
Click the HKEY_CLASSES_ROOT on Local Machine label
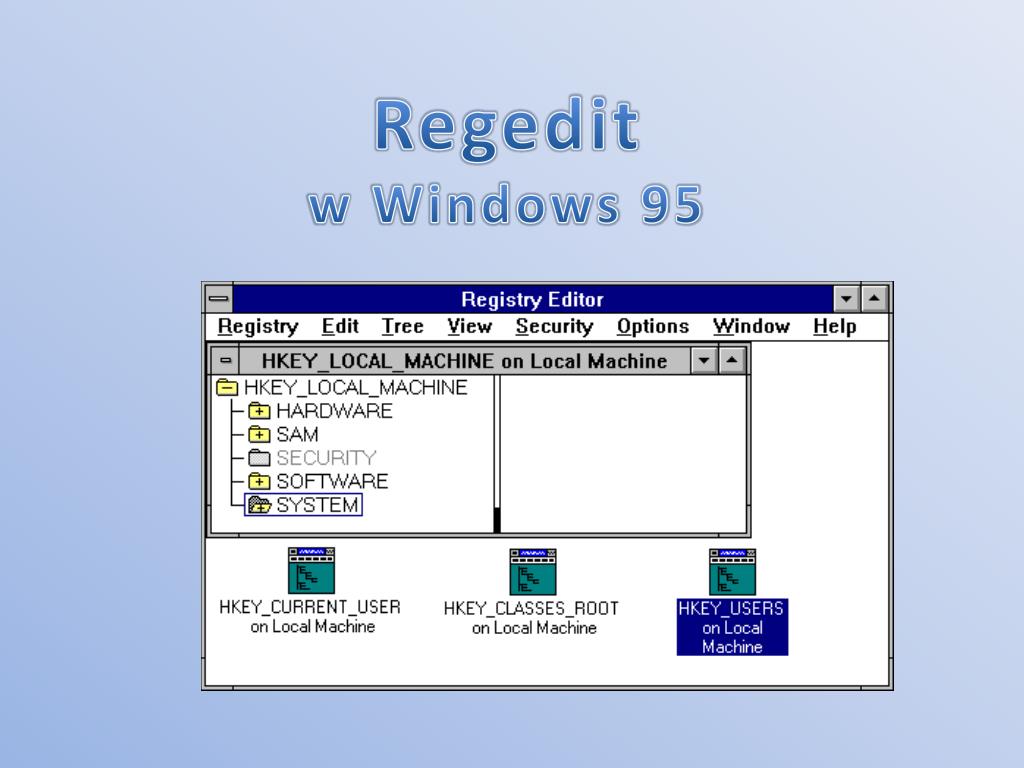tap(532, 618)
